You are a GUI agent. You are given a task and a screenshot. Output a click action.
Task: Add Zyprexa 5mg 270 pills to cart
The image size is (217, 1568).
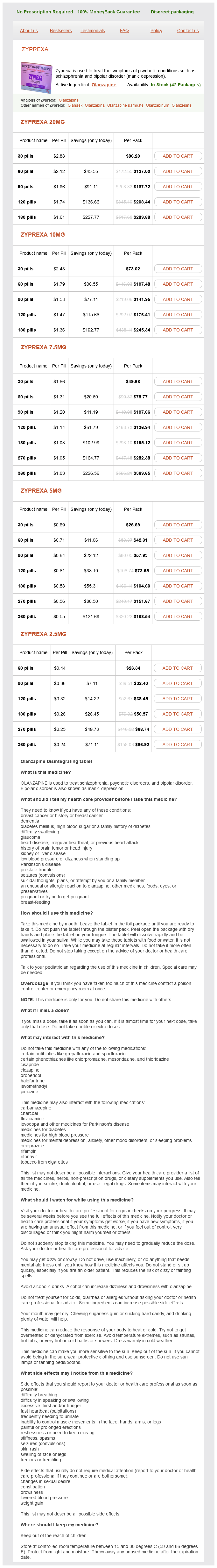178,602
